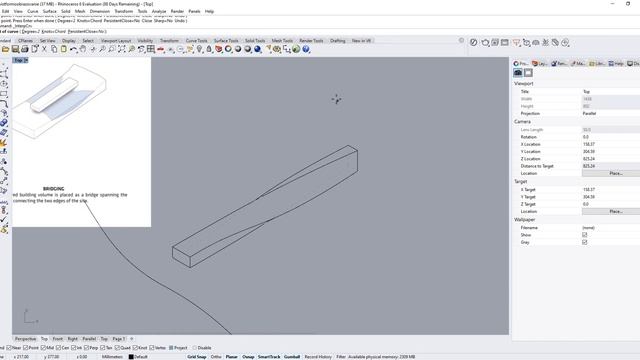Click the Render blue sphere icon
This screenshot has height=360, width=640.
[258, 49]
